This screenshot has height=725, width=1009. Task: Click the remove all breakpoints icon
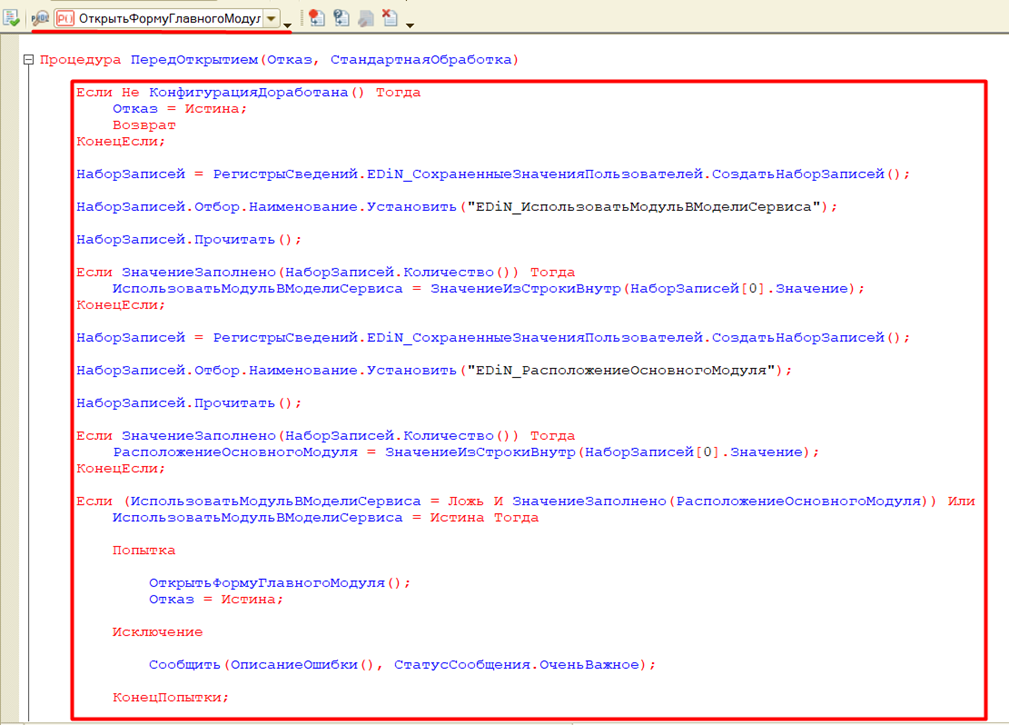click(x=390, y=18)
